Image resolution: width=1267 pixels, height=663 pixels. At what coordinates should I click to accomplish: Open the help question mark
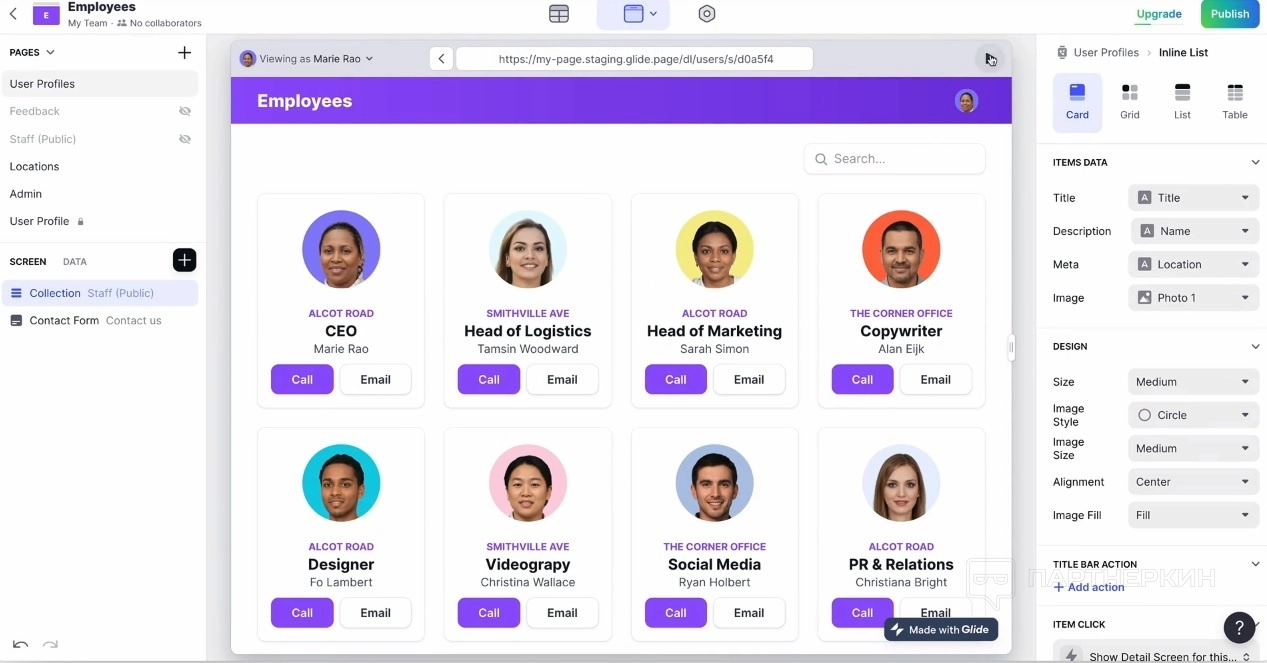pyautogui.click(x=1239, y=627)
